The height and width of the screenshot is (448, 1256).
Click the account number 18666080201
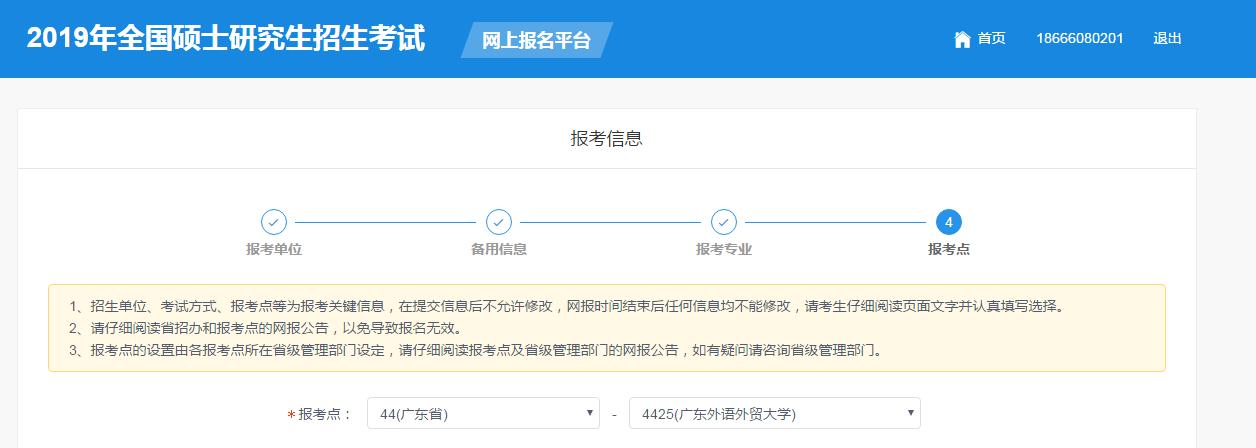pos(1080,39)
